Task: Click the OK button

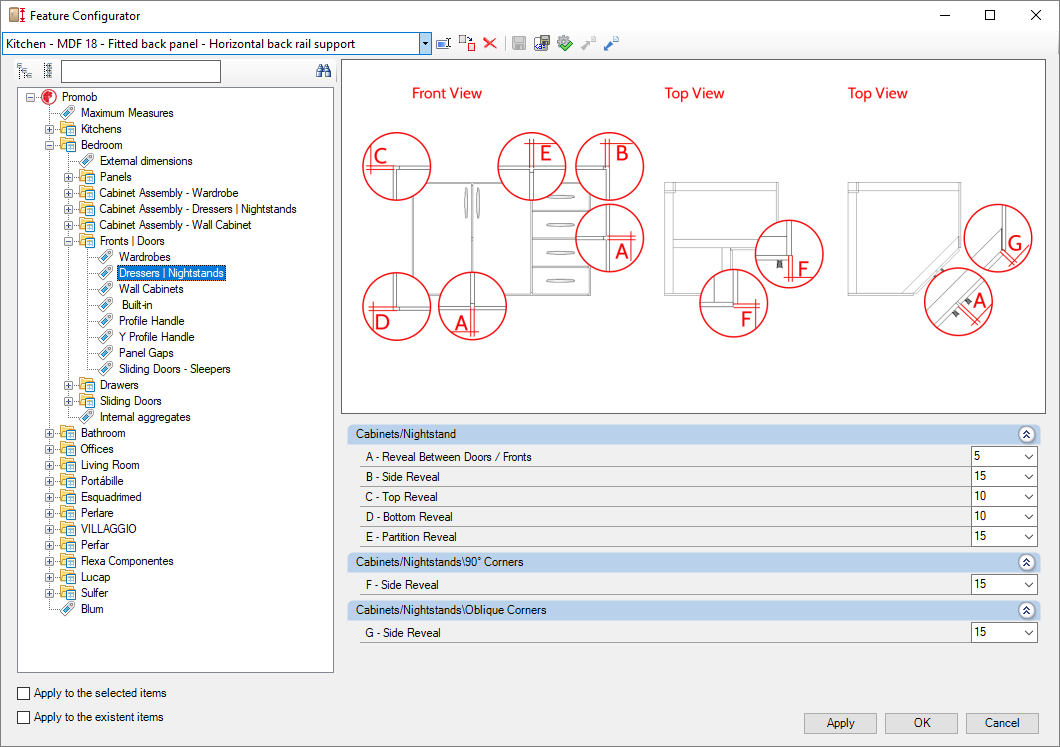Action: [921, 723]
